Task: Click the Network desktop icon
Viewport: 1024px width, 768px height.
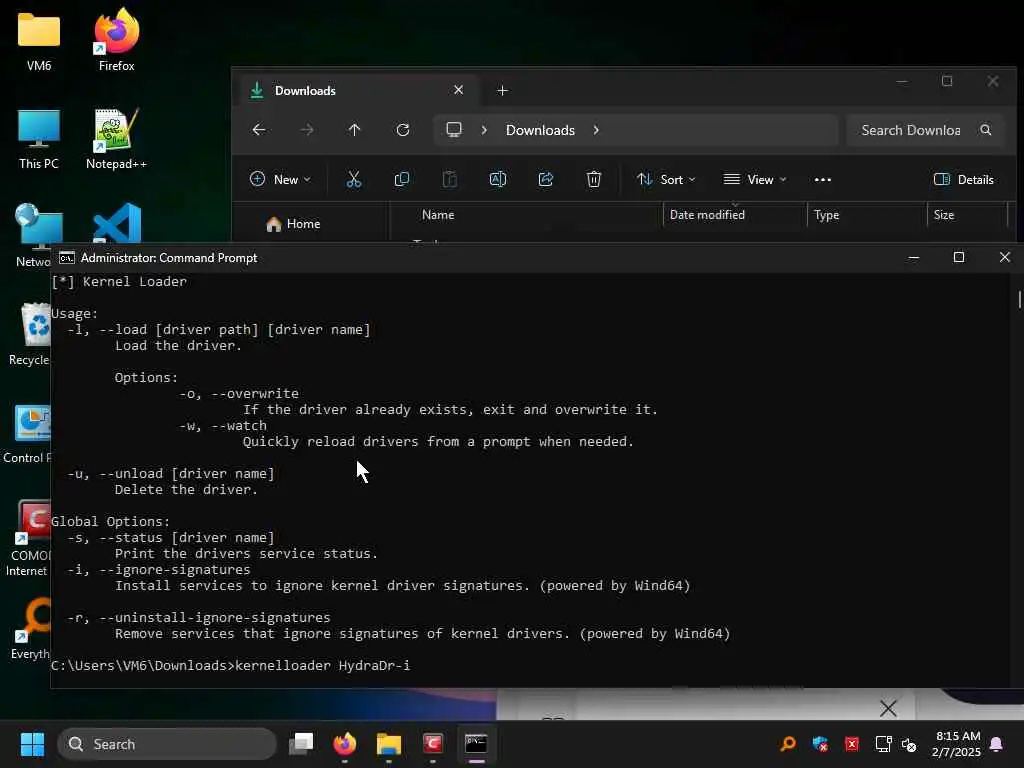Action: [33, 236]
